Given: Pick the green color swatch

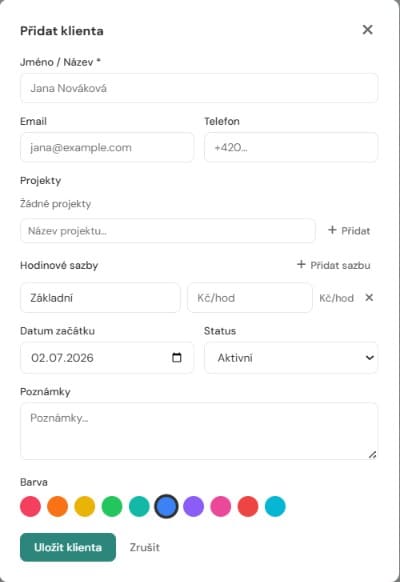Looking at the screenshot, I should 112,506.
